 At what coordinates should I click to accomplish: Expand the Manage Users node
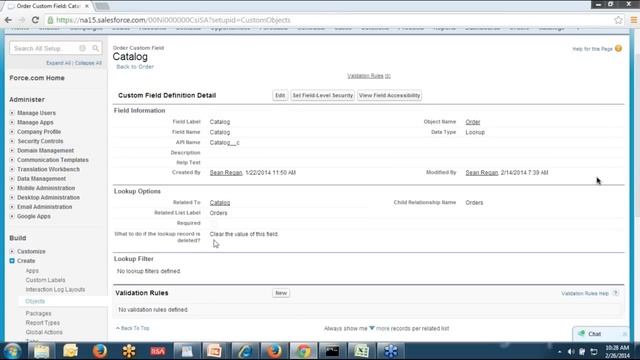click(12, 113)
